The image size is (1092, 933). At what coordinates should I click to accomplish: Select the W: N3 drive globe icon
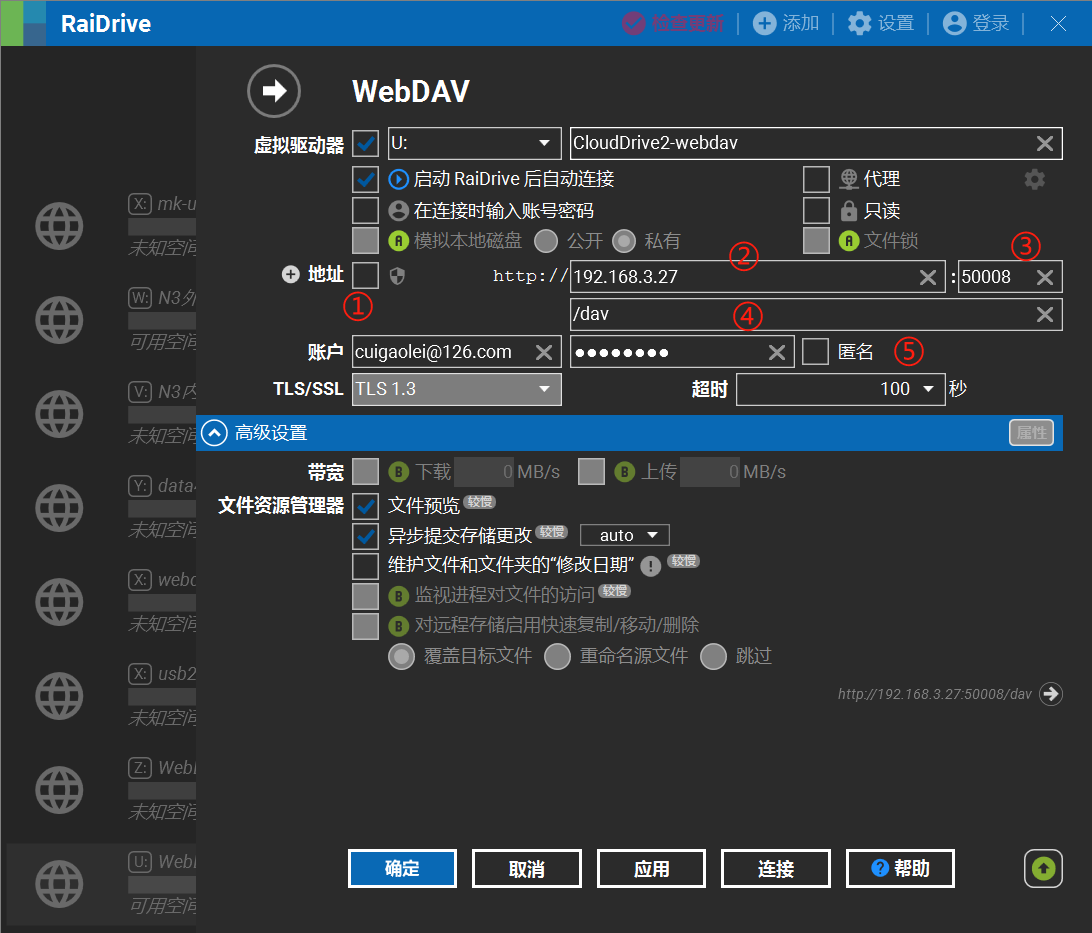[59, 320]
